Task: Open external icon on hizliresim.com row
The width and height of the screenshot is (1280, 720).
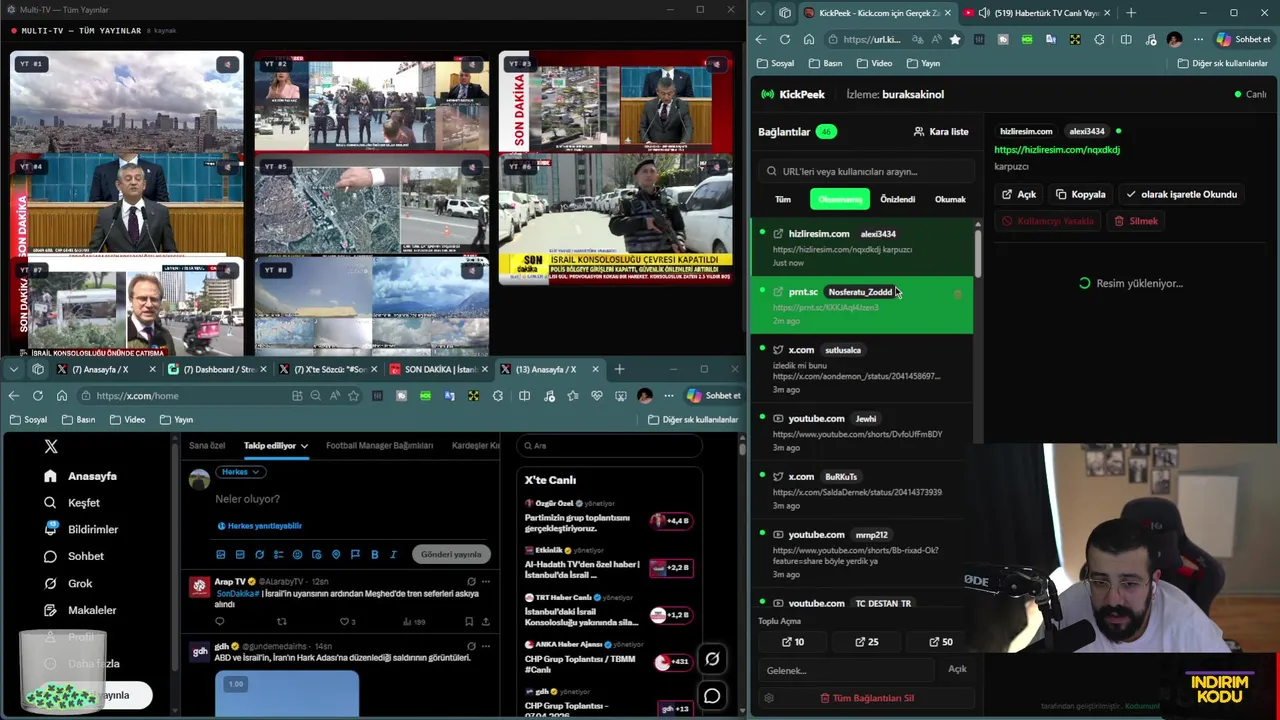Action: [778, 234]
